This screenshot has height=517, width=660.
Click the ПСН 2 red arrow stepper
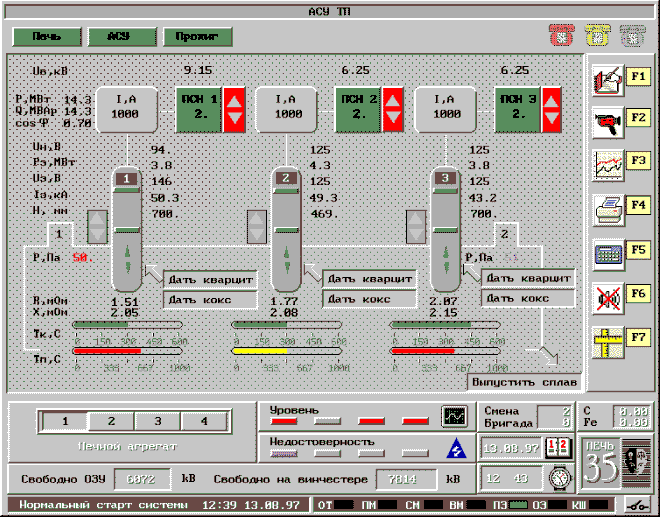393,107
